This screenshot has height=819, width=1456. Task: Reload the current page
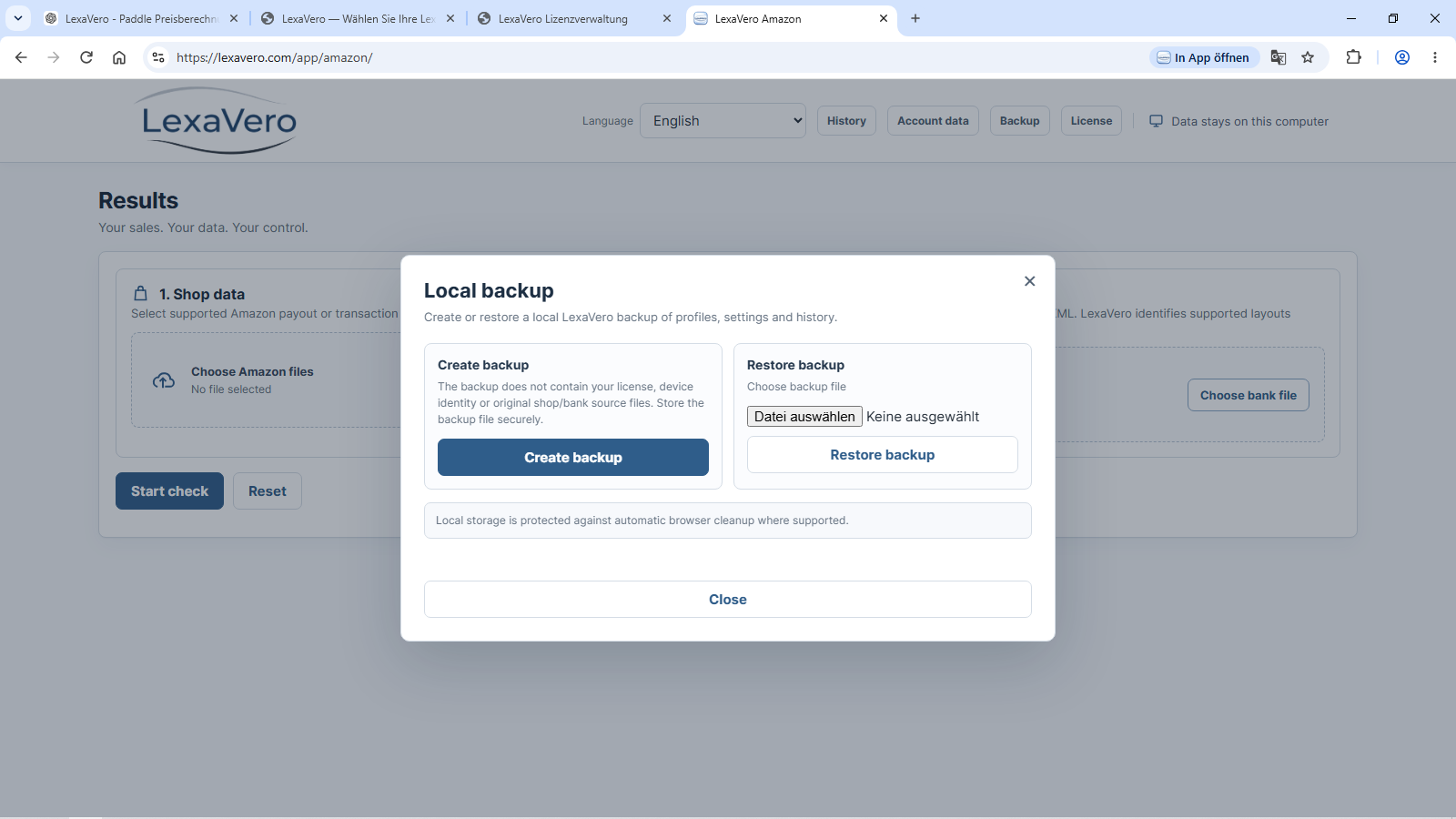click(x=86, y=57)
